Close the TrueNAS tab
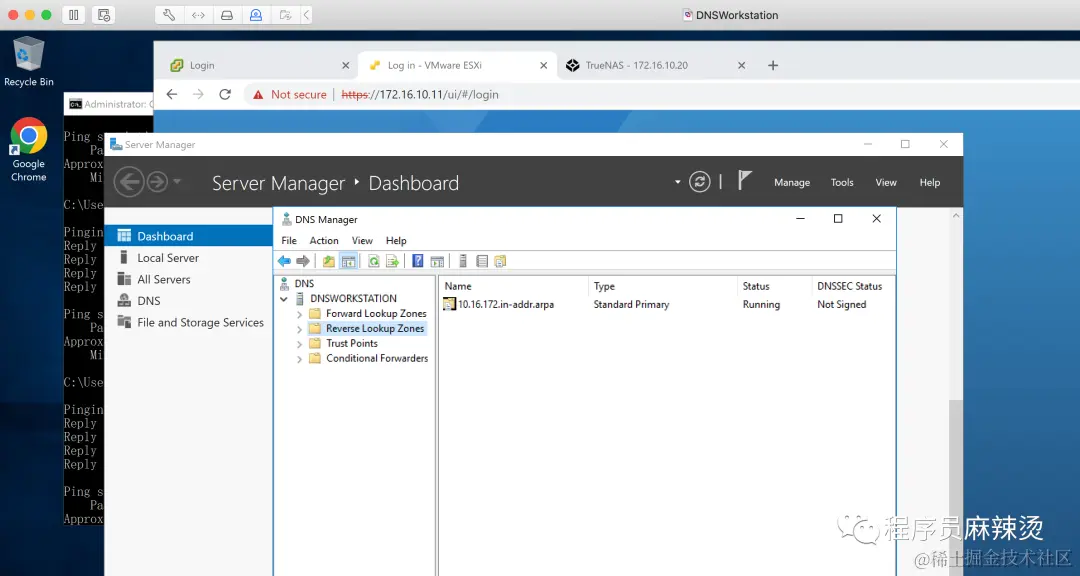Screen dimensions: 1080x576 pos(741,65)
